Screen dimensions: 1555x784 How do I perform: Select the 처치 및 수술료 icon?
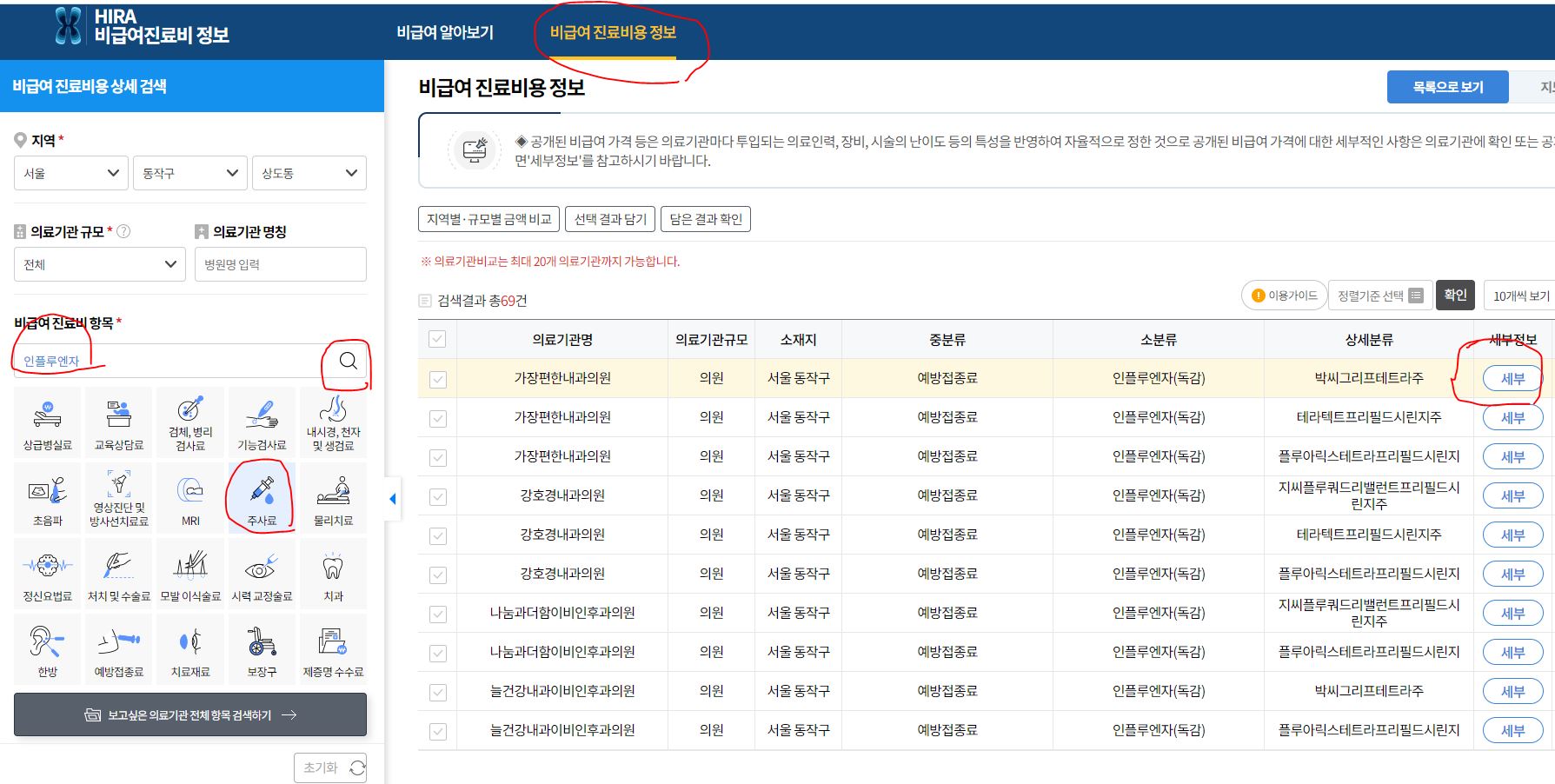point(119,574)
